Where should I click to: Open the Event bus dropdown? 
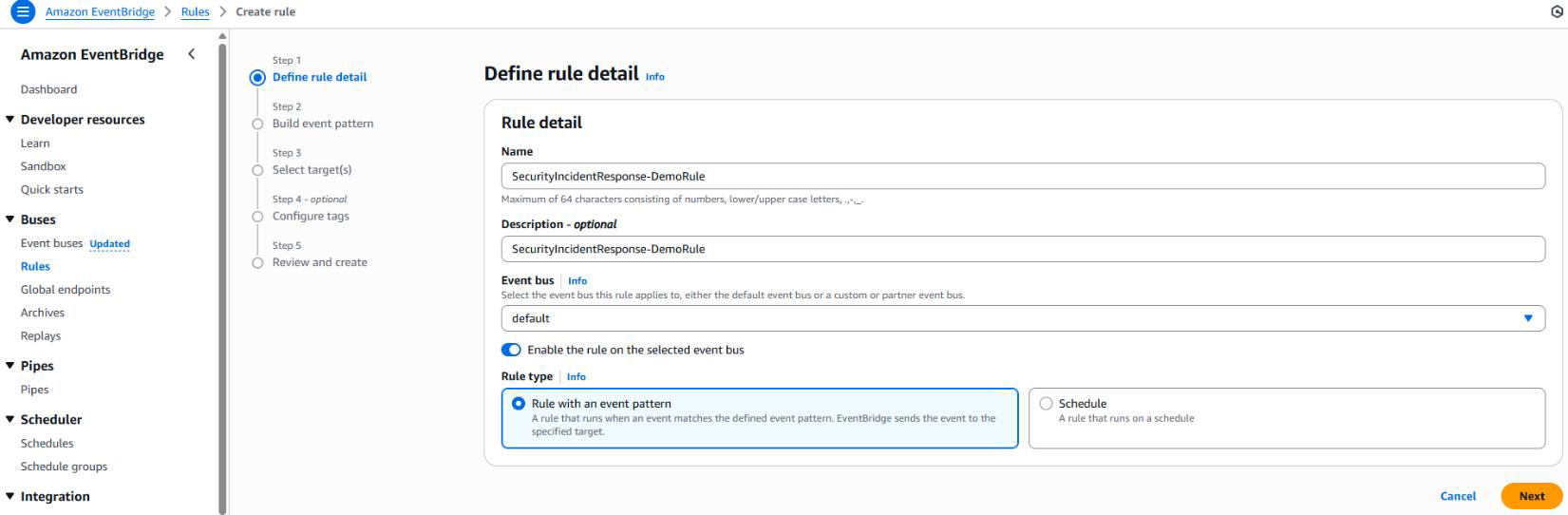coord(1022,318)
